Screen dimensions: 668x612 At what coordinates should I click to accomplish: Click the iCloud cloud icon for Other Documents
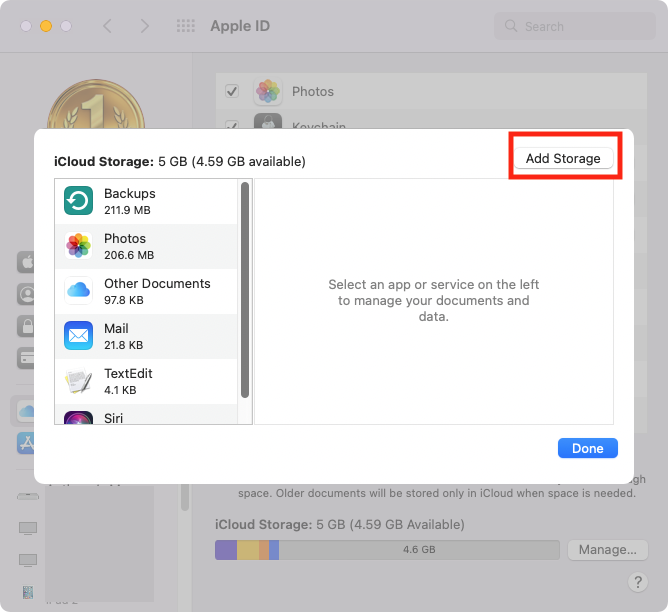pyautogui.click(x=78, y=290)
